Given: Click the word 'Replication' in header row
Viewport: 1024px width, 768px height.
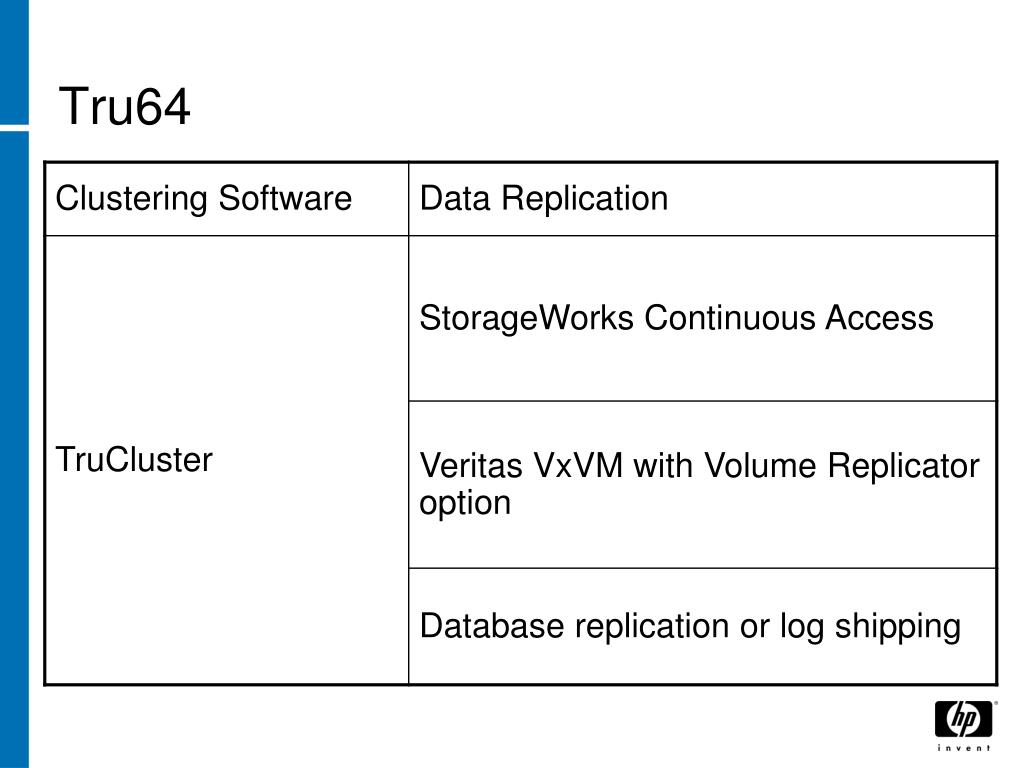Looking at the screenshot, I should 585,199.
